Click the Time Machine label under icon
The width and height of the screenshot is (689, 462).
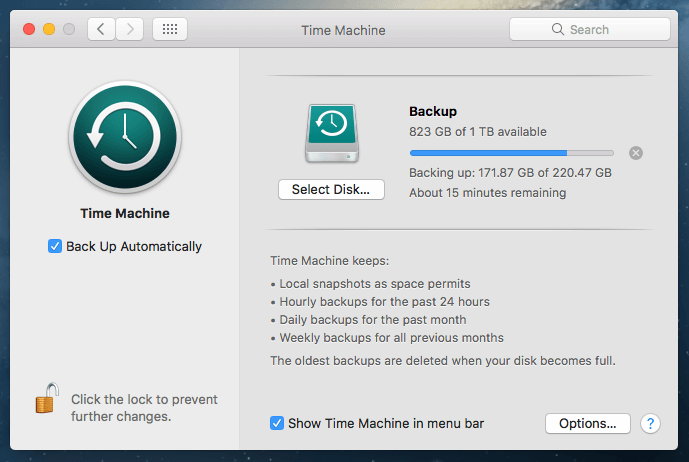pos(125,214)
